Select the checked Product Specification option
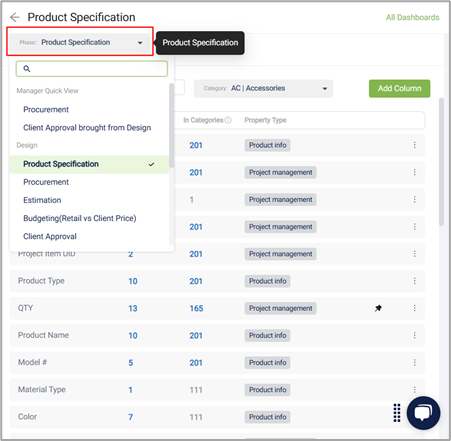This screenshot has height=441, width=451. 89,164
